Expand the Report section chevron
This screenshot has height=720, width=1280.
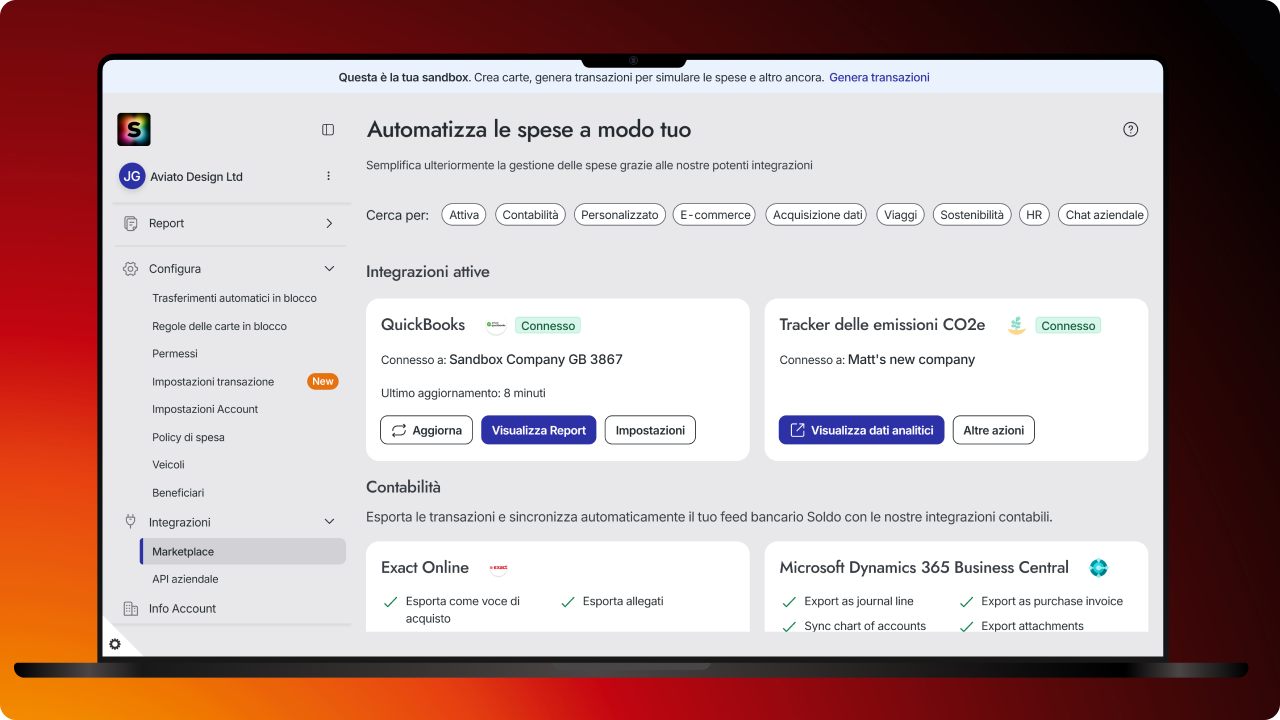tap(329, 223)
